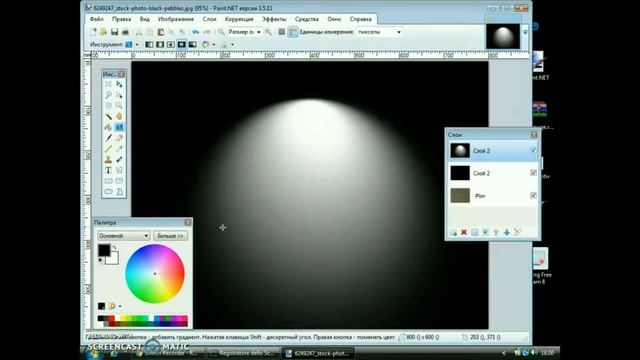
Task: Open the Изображение menu
Action: click(176, 19)
